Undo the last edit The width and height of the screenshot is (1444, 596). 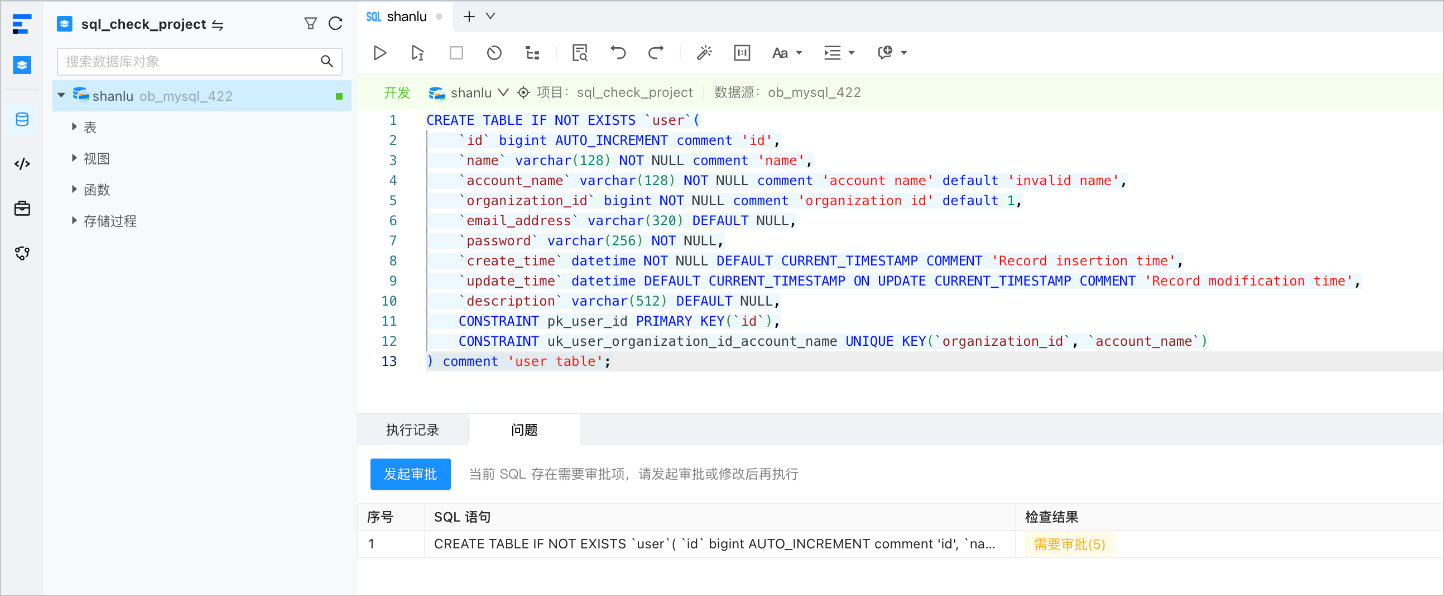pyautogui.click(x=618, y=52)
